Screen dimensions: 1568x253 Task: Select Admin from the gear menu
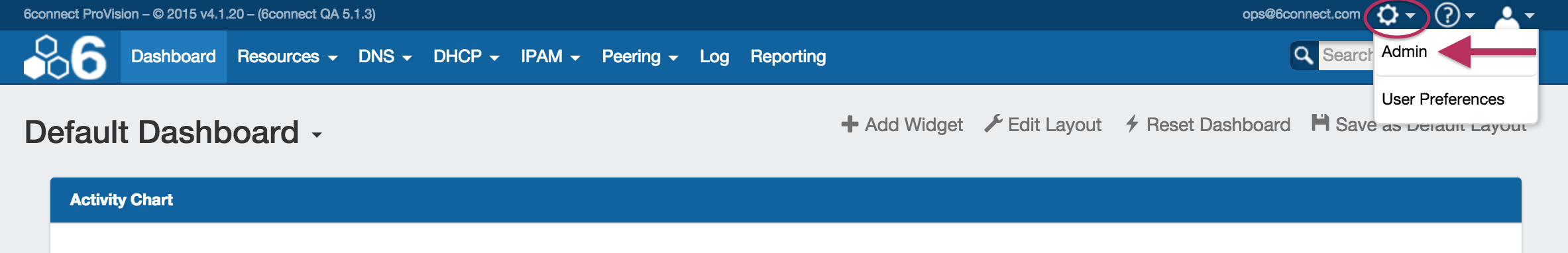(1404, 52)
